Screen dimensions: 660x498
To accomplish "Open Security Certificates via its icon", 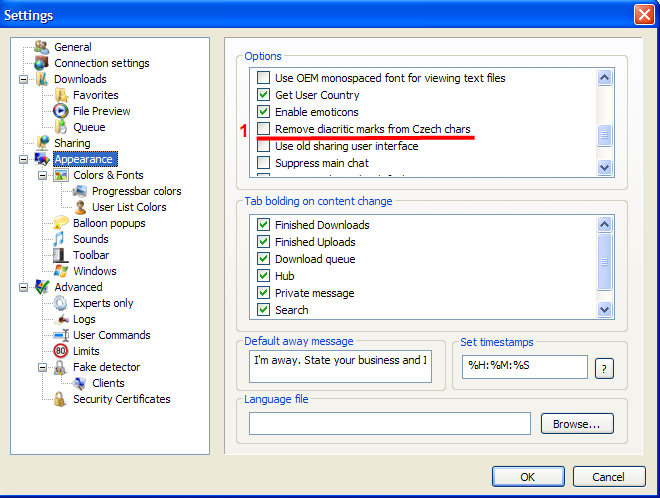I will (61, 399).
